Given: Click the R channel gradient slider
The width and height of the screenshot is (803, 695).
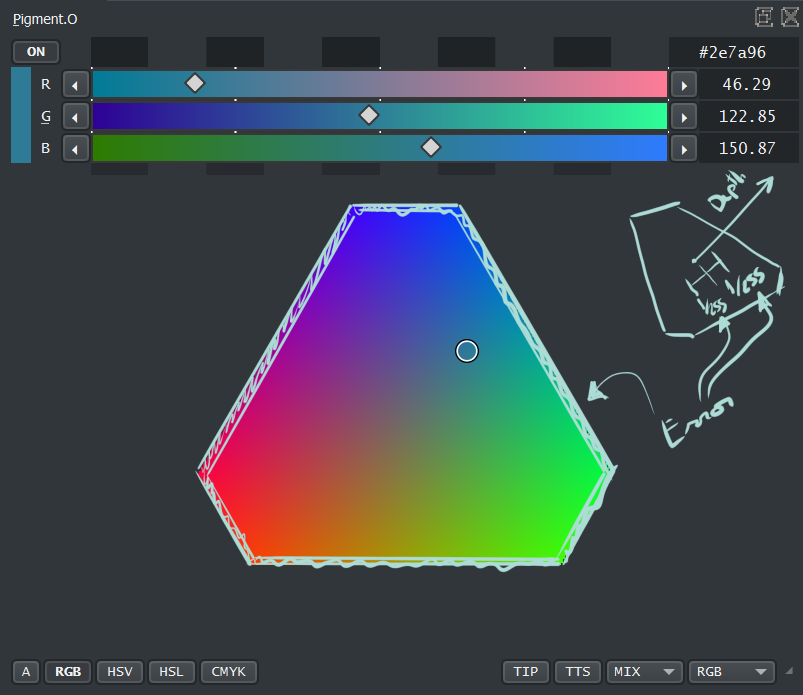Looking at the screenshot, I should point(380,84).
